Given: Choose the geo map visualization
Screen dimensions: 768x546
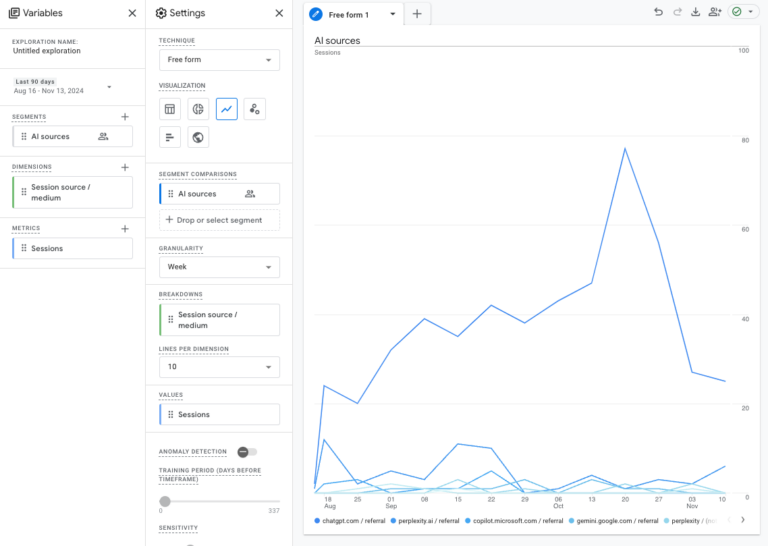Looking at the screenshot, I should (198, 137).
